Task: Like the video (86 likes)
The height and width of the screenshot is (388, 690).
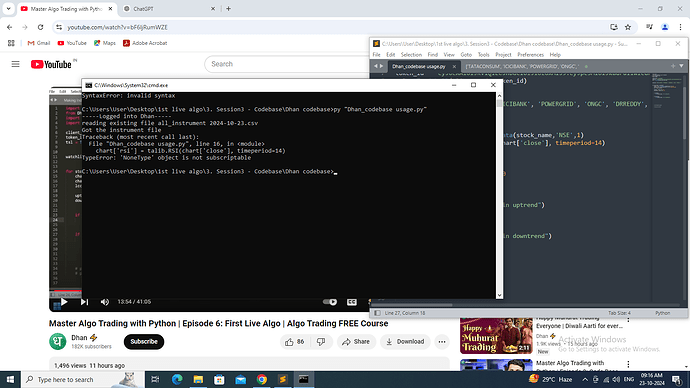Action: (295, 342)
